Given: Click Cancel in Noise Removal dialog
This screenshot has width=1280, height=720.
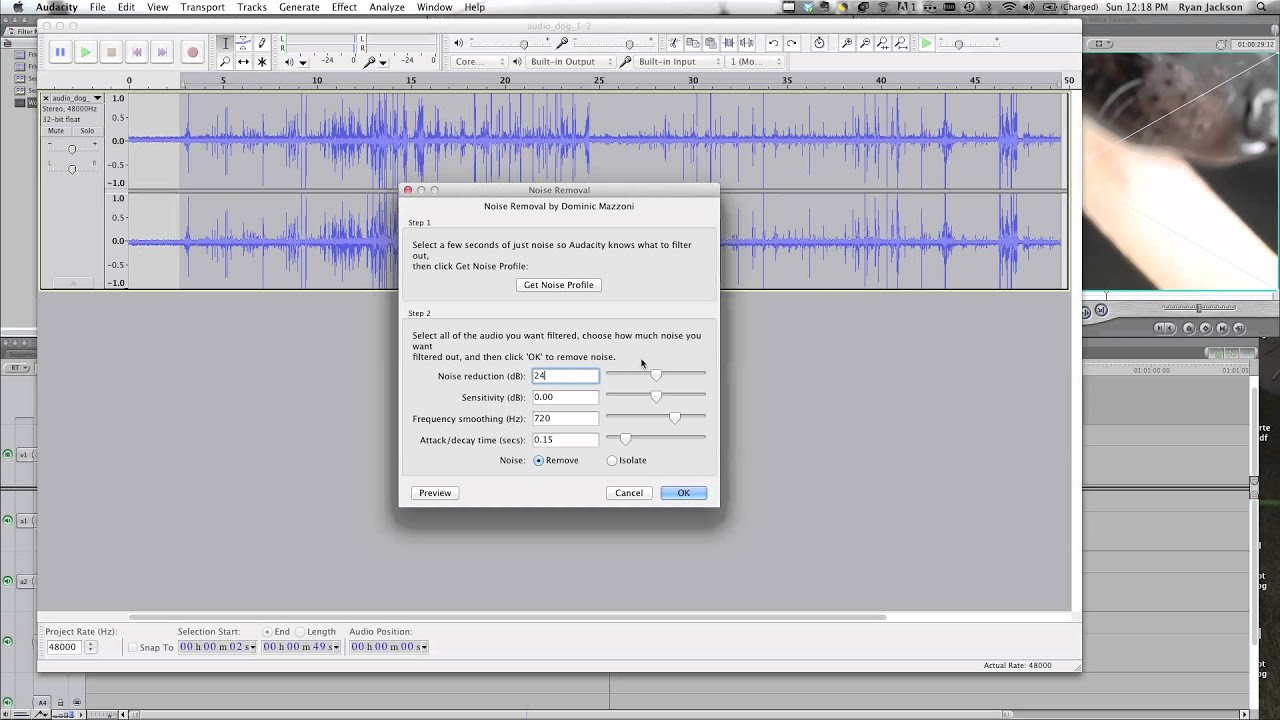Looking at the screenshot, I should [x=629, y=493].
